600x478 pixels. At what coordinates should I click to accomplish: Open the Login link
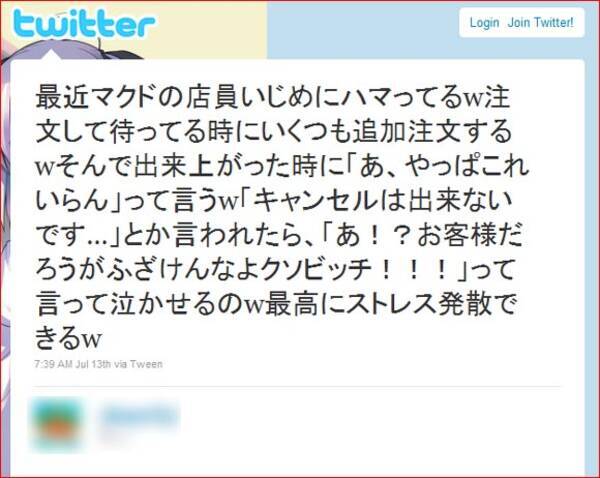(484, 23)
